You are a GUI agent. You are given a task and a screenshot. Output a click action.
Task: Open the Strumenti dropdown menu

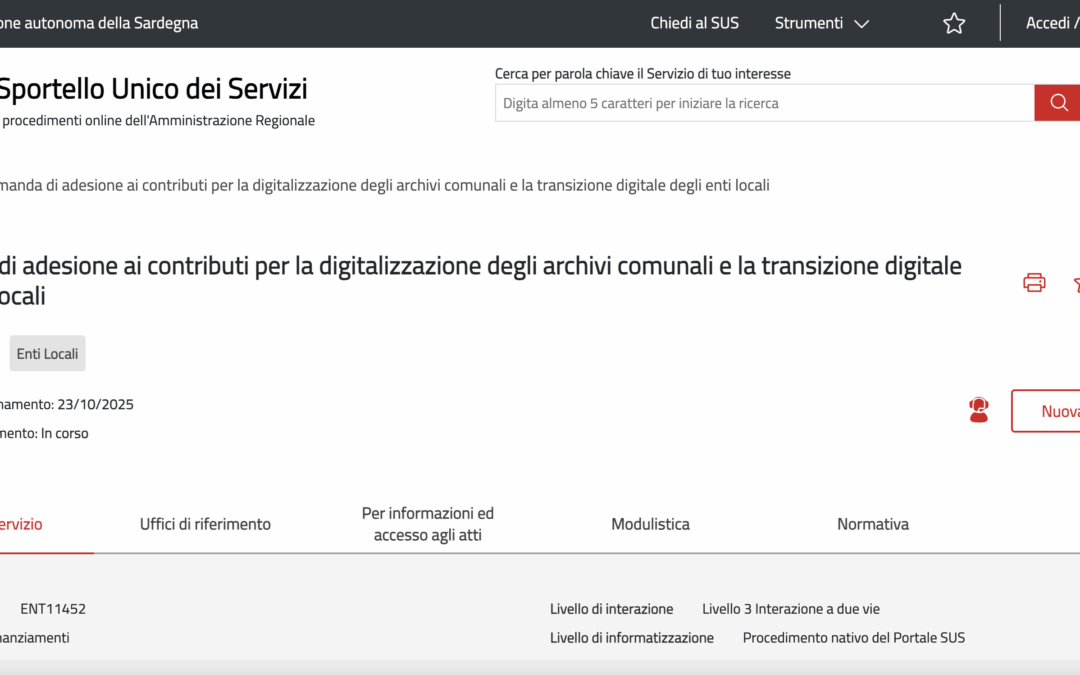pyautogui.click(x=821, y=22)
